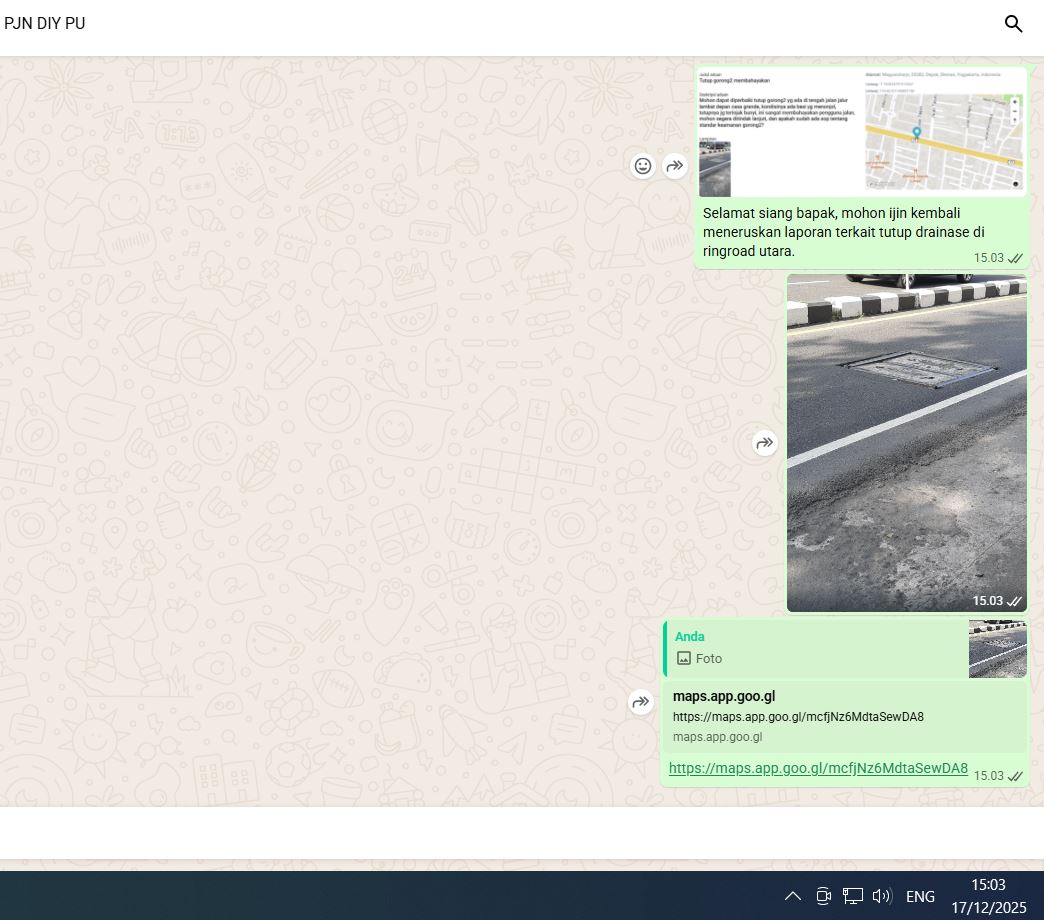Click small thumbnail in quoted reply
This screenshot has width=1044, height=920.
(997, 649)
